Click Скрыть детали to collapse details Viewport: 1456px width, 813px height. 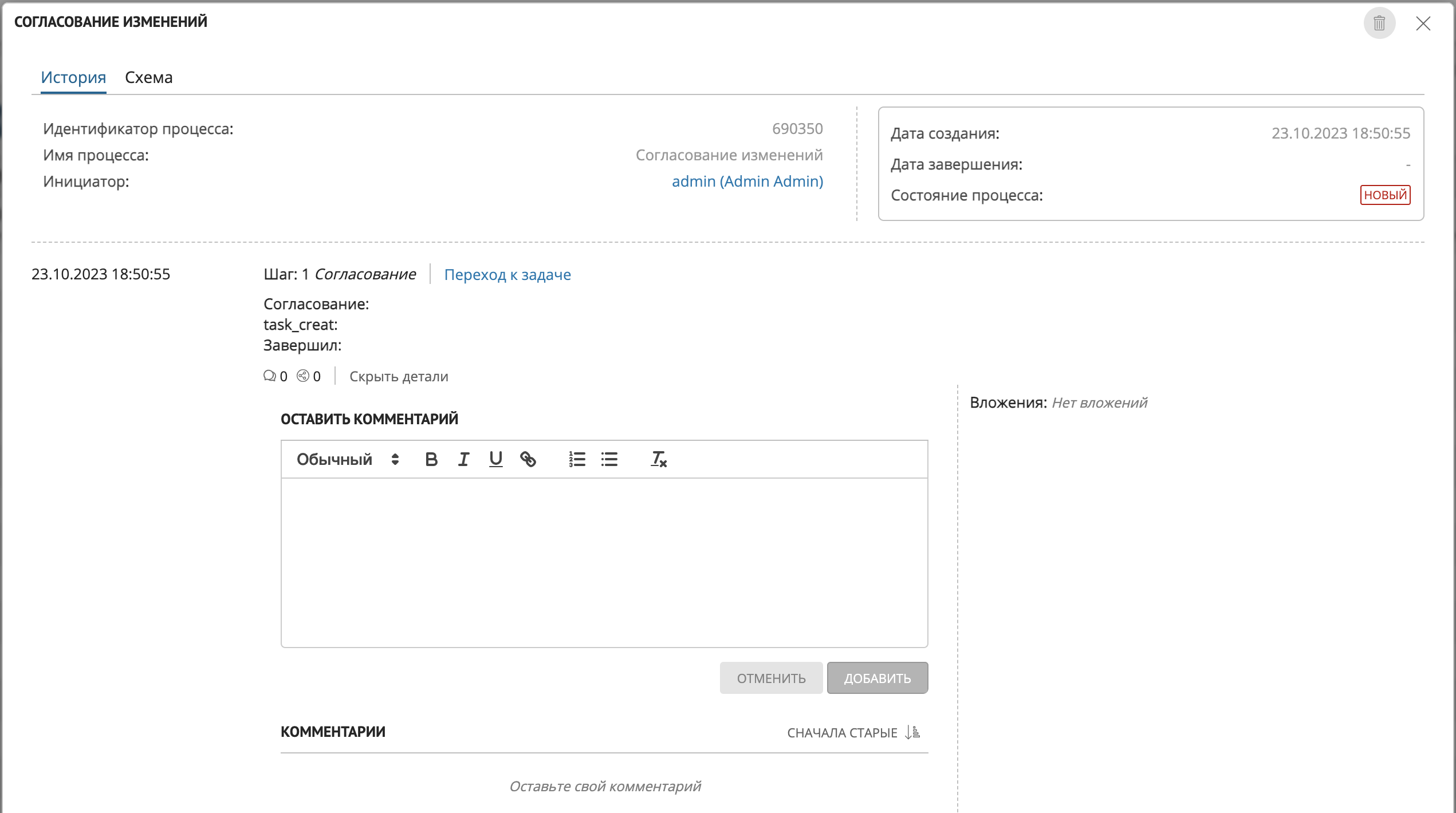coord(399,377)
